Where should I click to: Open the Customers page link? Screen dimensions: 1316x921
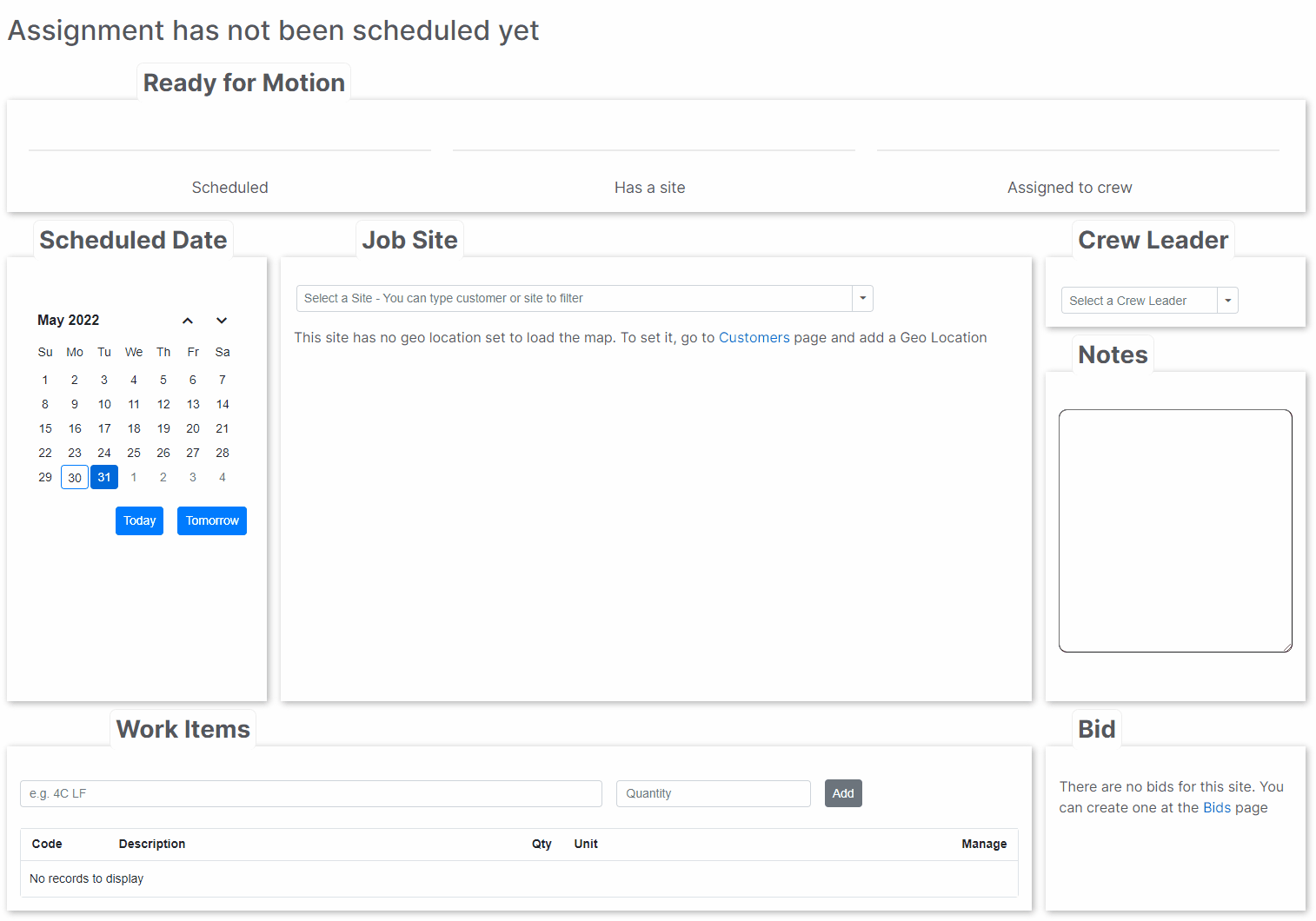(x=754, y=338)
